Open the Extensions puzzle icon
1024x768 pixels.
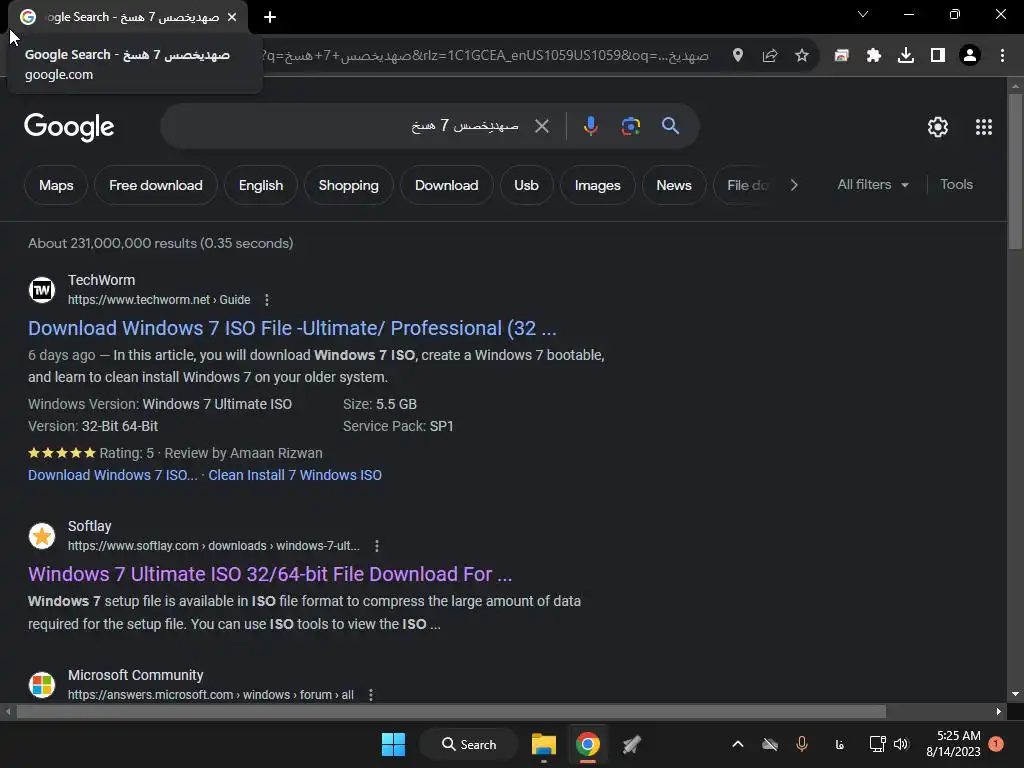point(874,56)
